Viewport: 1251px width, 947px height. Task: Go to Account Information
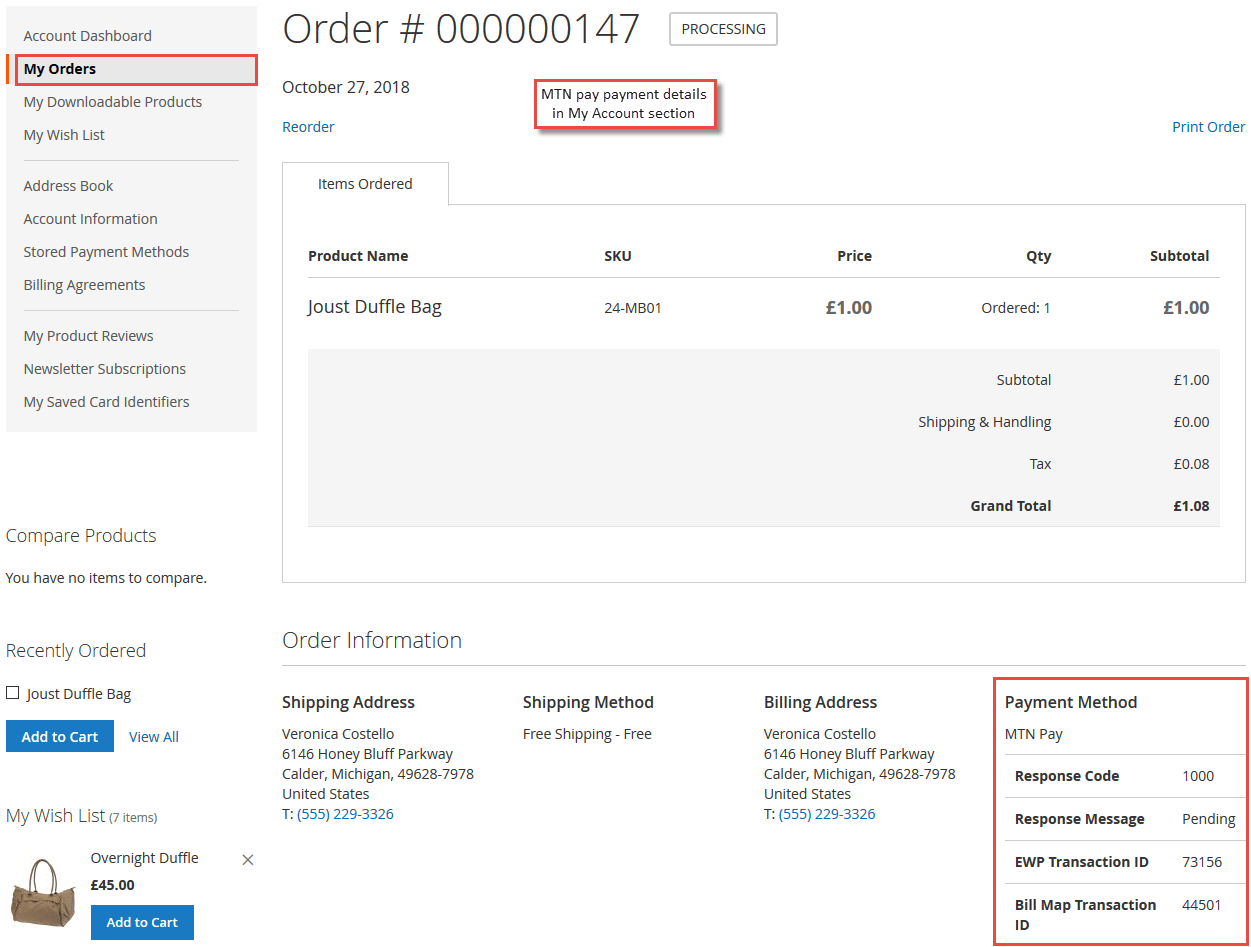coord(90,218)
